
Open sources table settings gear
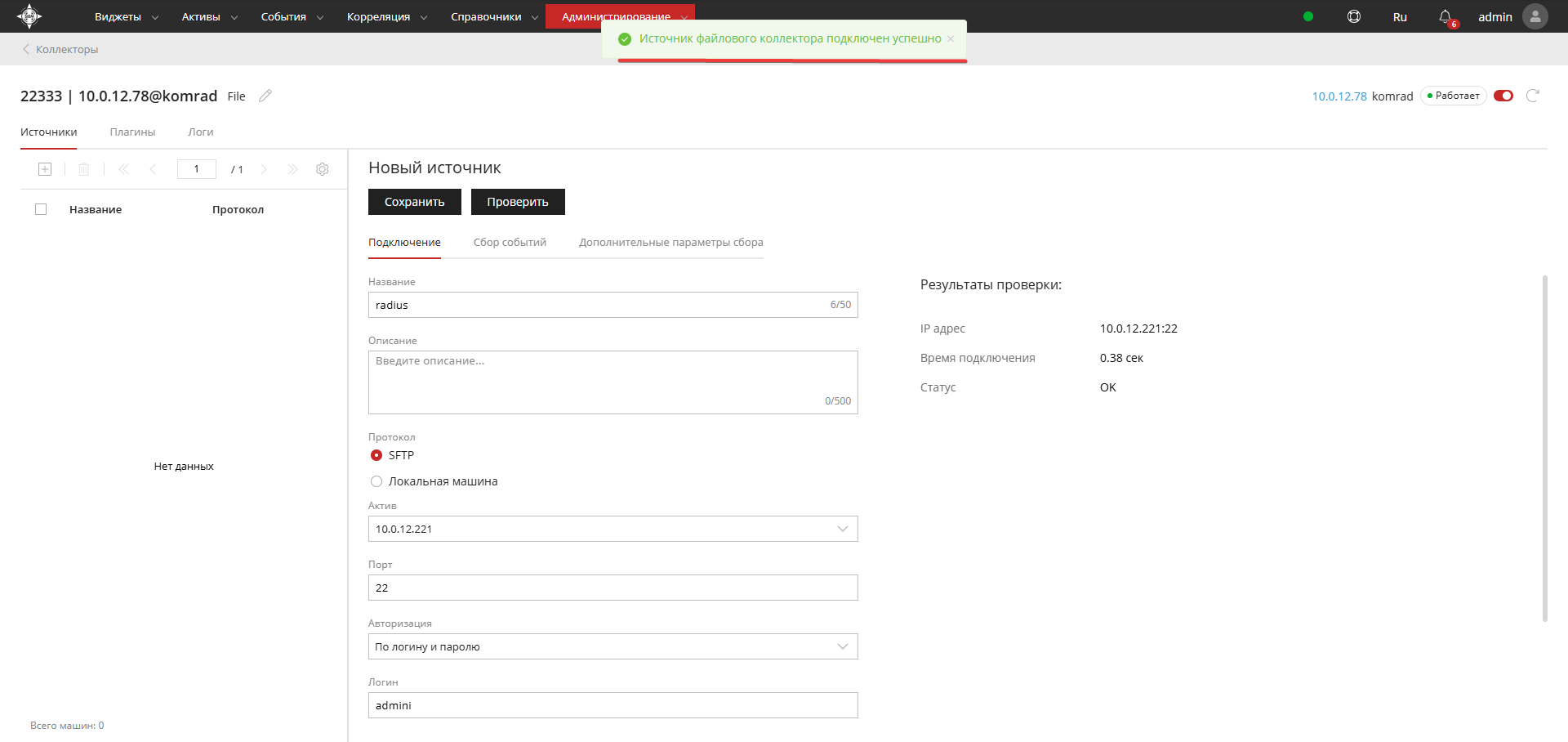pyautogui.click(x=323, y=169)
